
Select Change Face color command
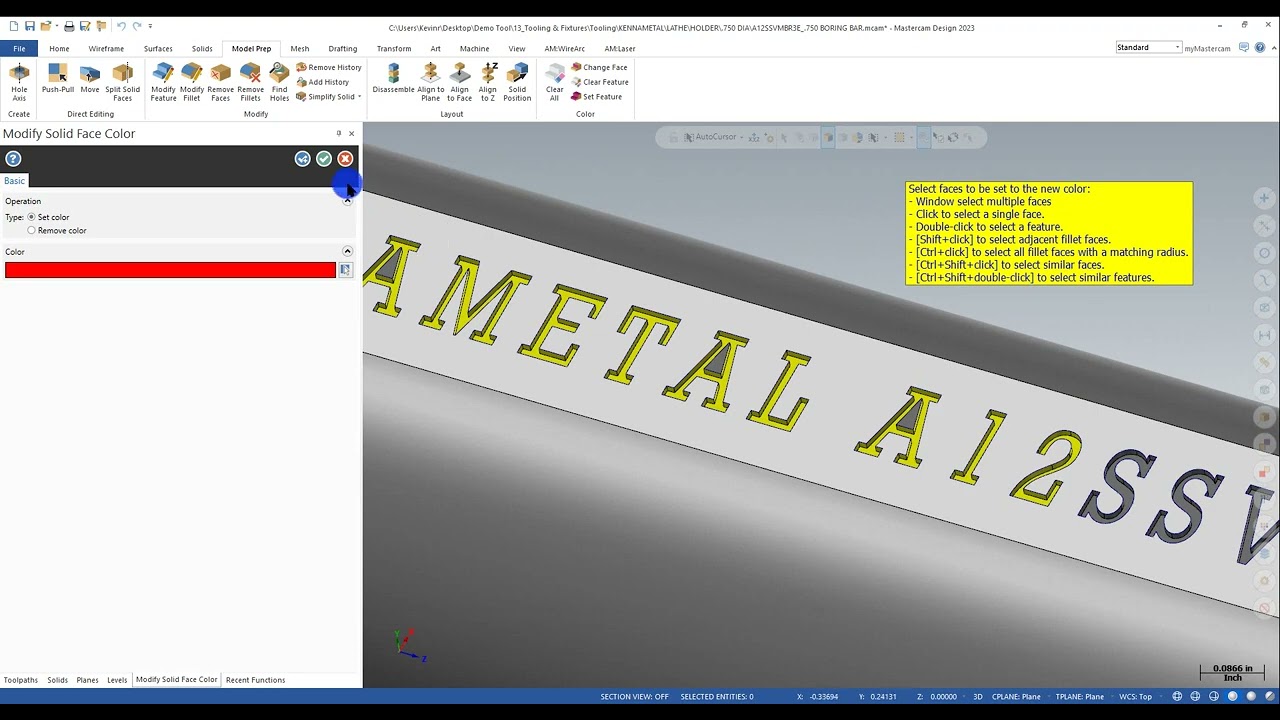coord(599,67)
